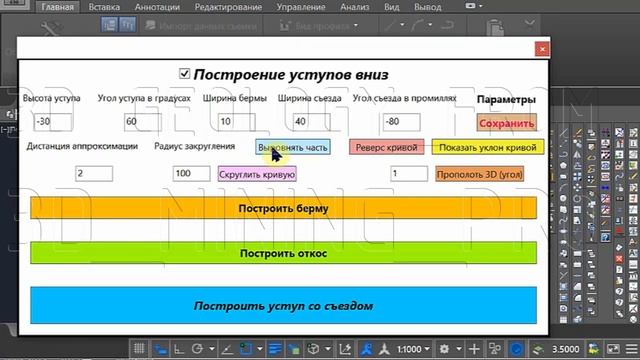This screenshot has width=640, height=360.
Task: Toggle object snap in status bar
Action: point(246,349)
